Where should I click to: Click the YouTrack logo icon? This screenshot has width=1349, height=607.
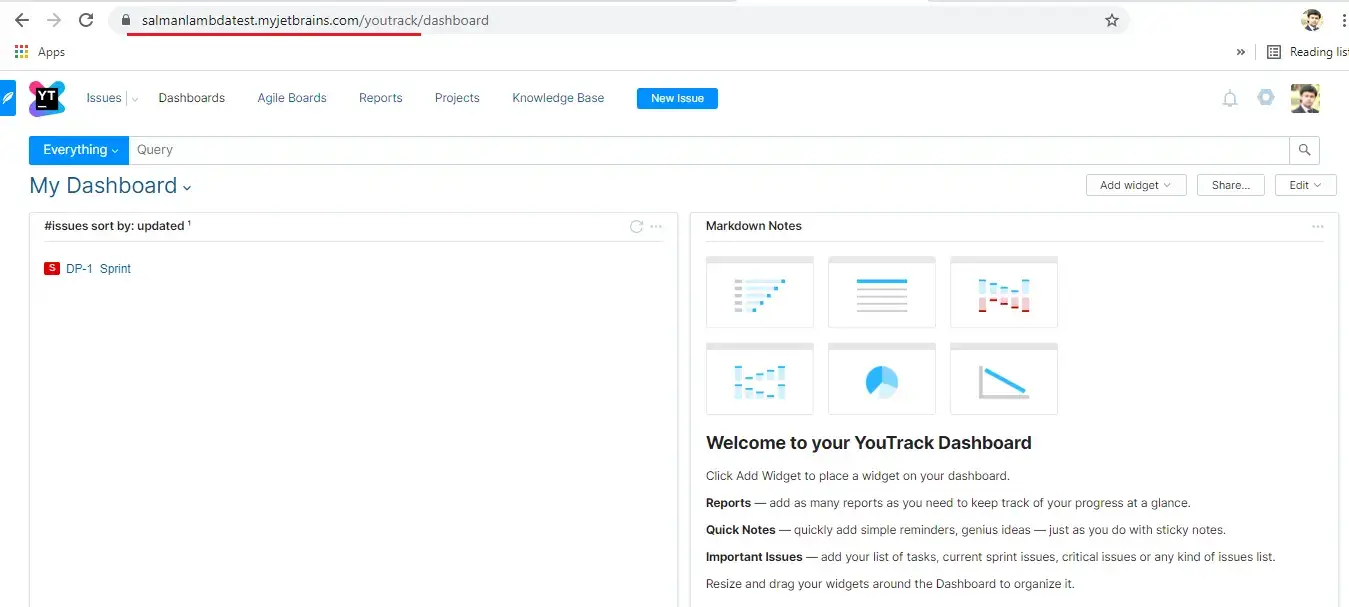pos(46,98)
